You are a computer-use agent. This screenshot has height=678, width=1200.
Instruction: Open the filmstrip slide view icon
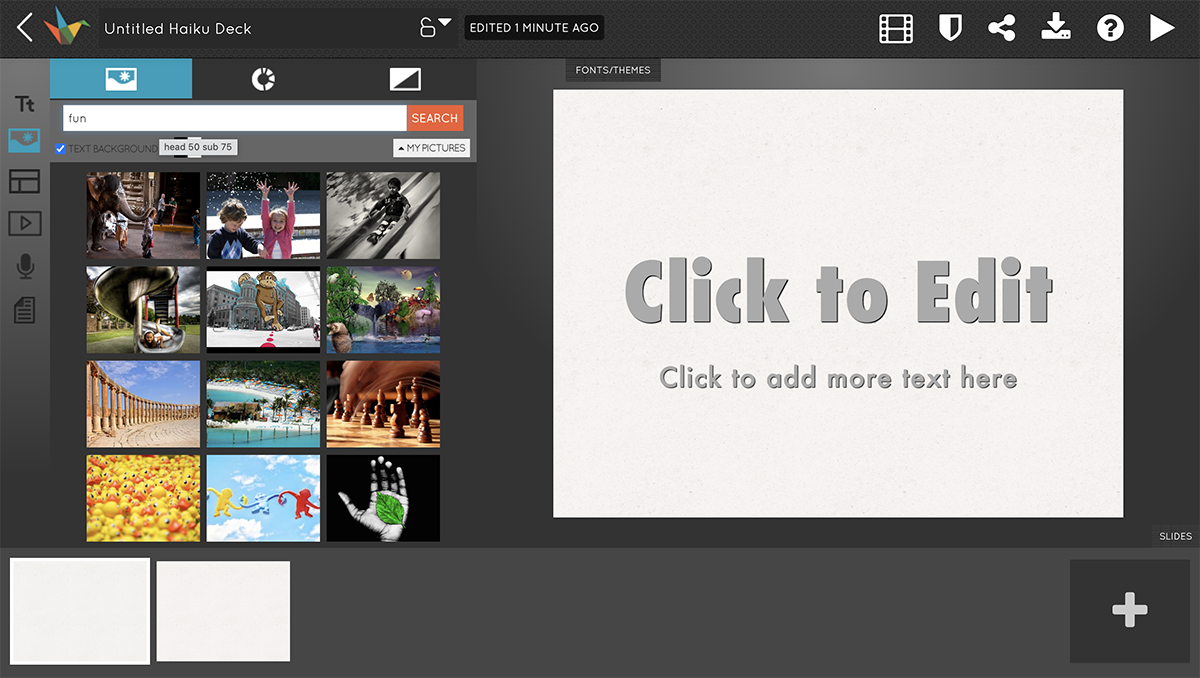click(x=896, y=28)
